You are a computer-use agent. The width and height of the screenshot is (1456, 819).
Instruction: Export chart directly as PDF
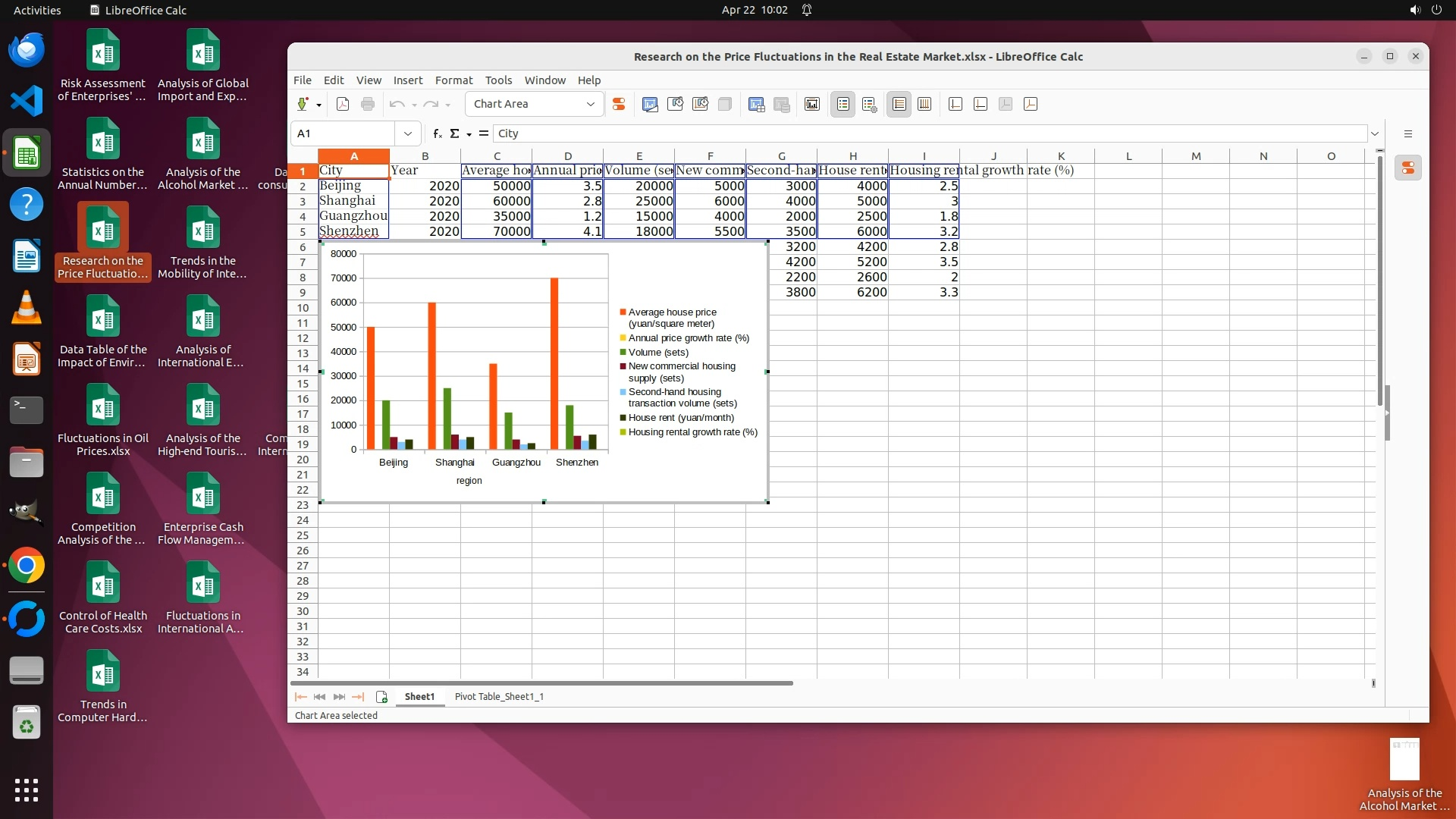(x=343, y=105)
